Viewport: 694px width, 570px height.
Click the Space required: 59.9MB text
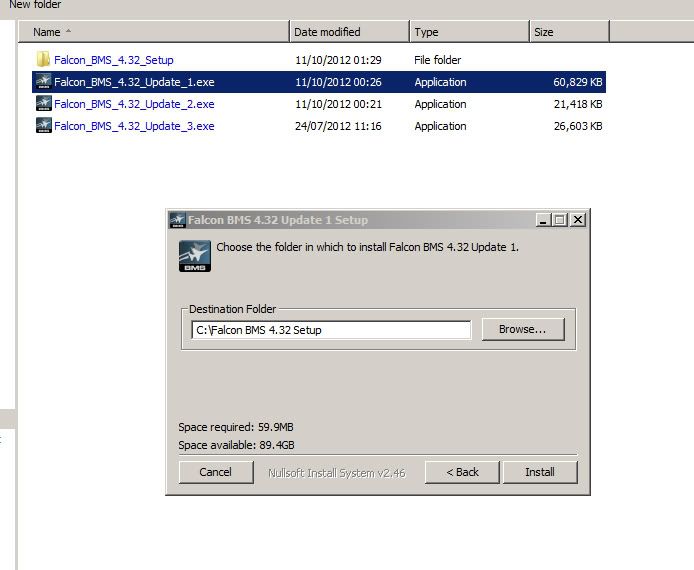point(236,427)
